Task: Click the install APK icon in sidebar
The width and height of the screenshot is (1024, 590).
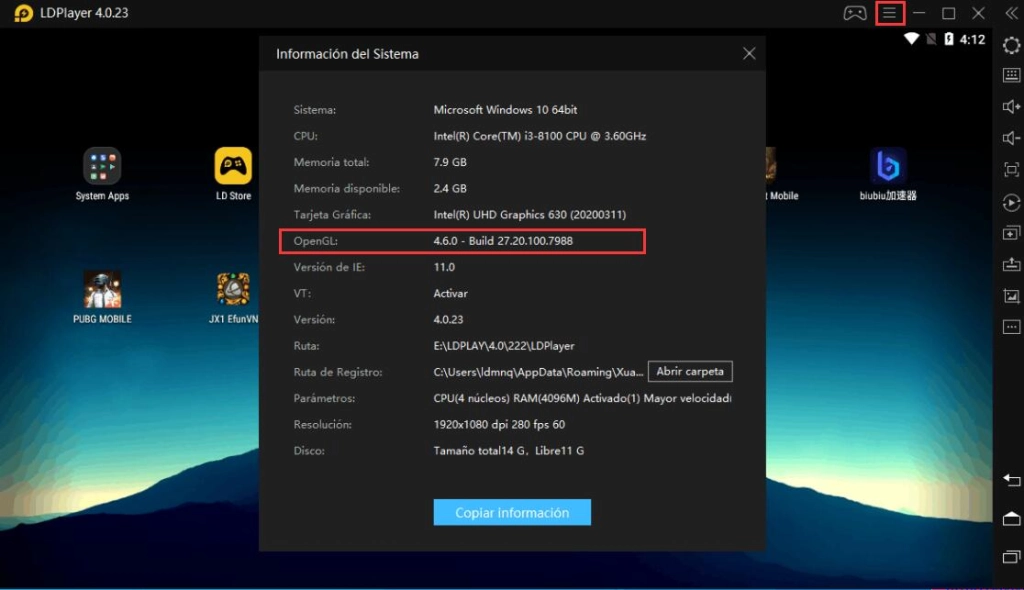Action: tap(1011, 265)
